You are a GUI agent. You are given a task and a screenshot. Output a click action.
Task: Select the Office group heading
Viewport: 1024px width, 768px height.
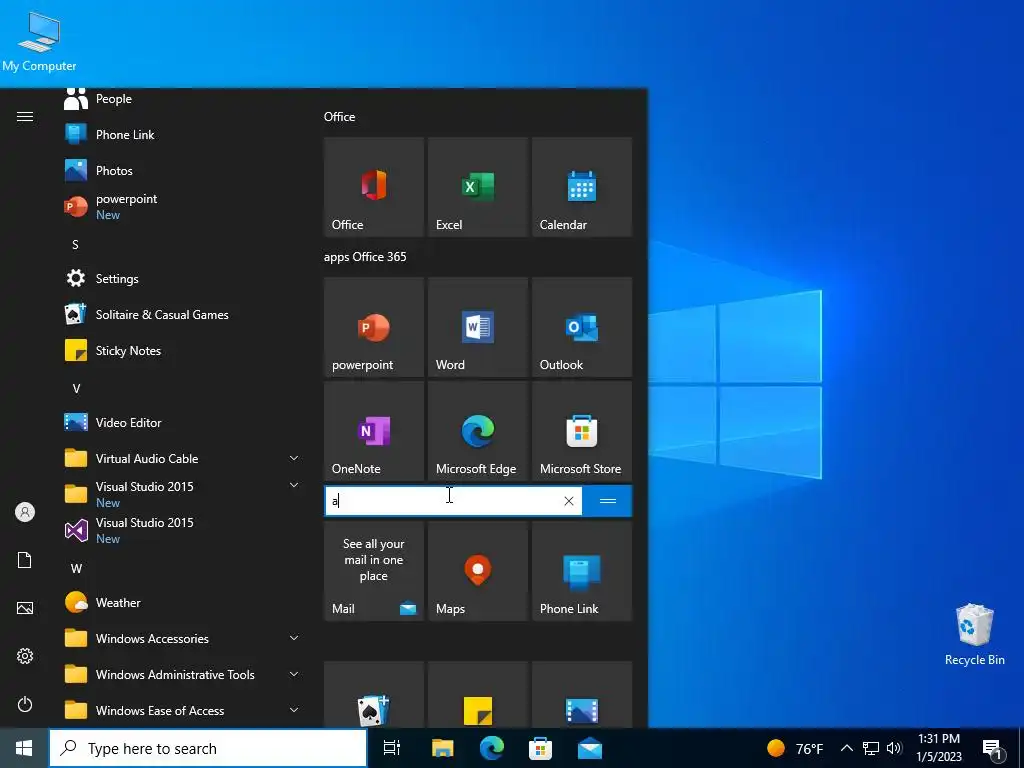(x=340, y=117)
